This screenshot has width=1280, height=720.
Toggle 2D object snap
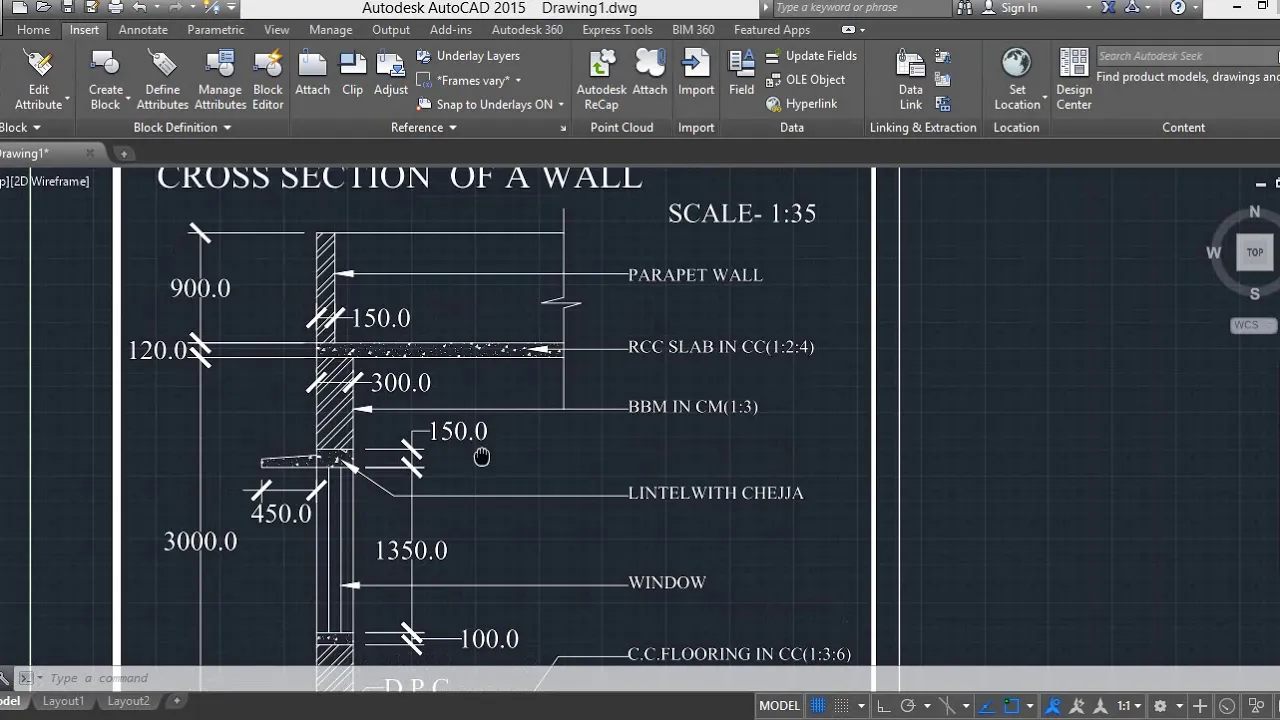[x=1012, y=706]
